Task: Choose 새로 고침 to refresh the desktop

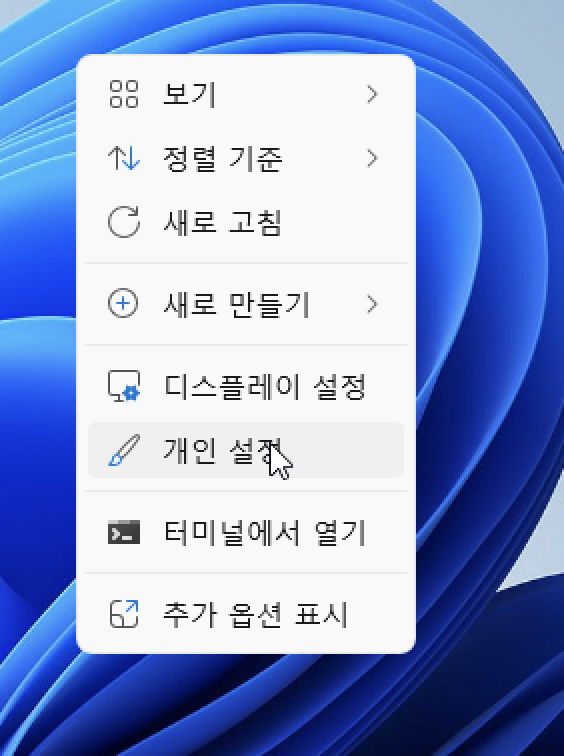Action: 246,222
